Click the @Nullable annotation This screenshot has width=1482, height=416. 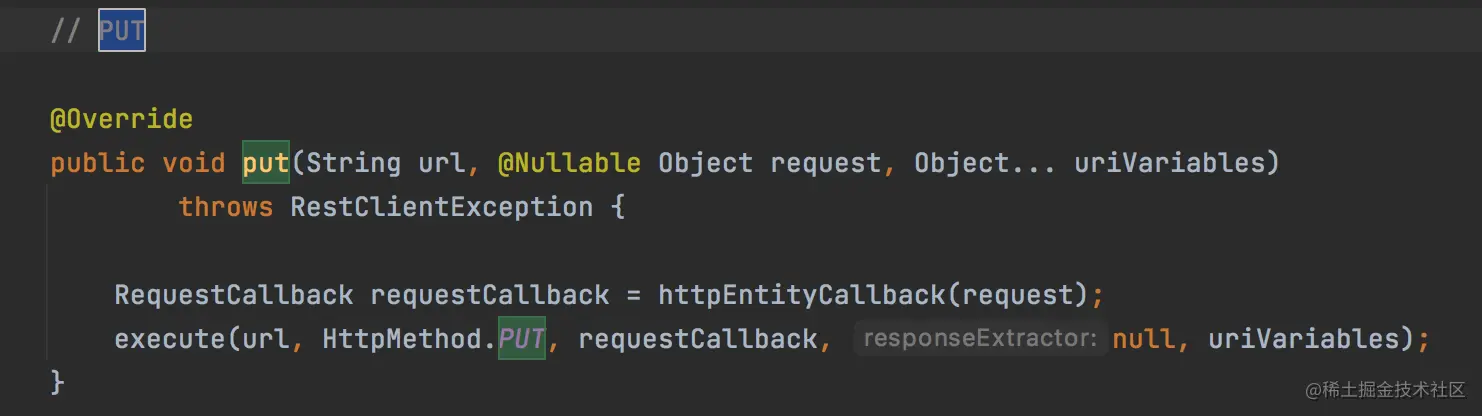569,163
